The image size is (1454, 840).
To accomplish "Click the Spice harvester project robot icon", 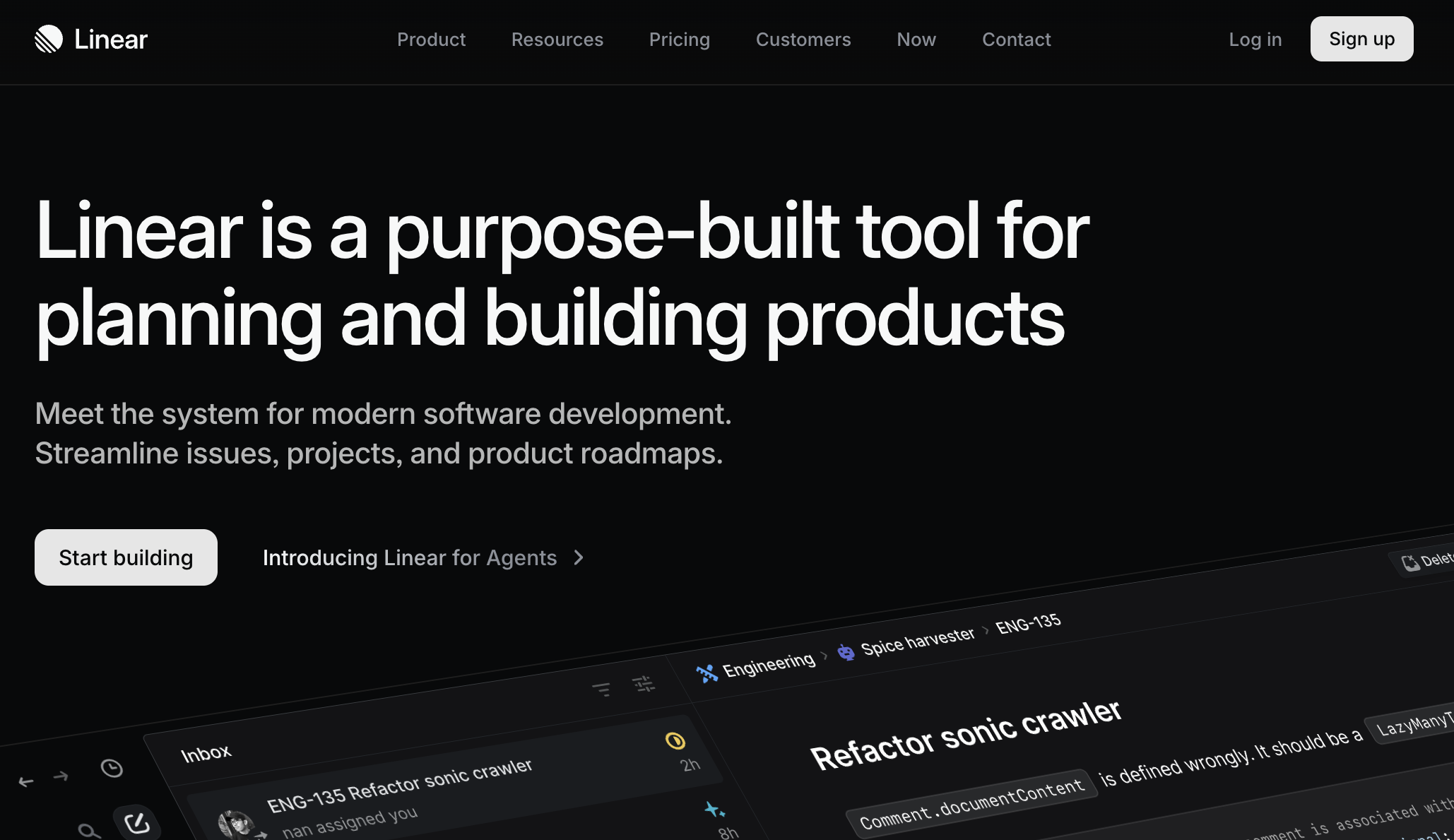I will (x=846, y=651).
